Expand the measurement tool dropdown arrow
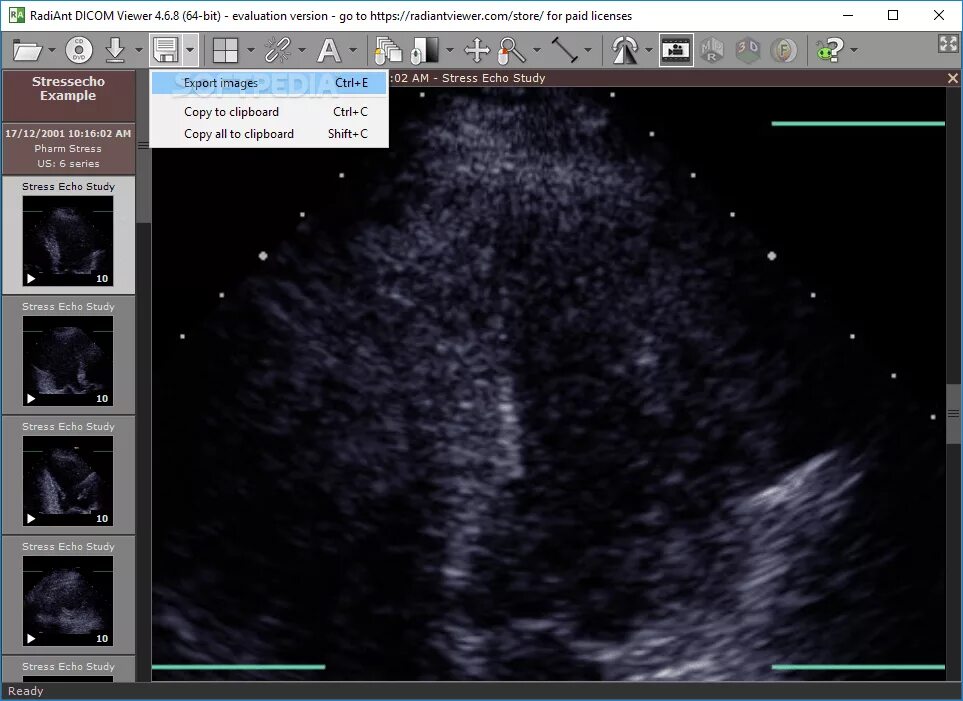The width and height of the screenshot is (963, 701). [588, 50]
